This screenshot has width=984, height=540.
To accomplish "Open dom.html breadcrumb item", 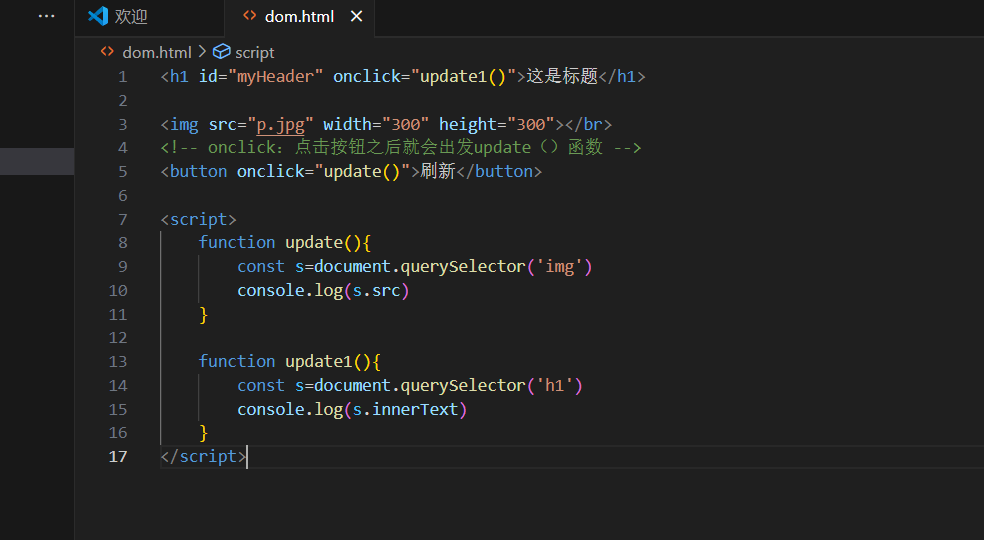I will click(x=157, y=53).
